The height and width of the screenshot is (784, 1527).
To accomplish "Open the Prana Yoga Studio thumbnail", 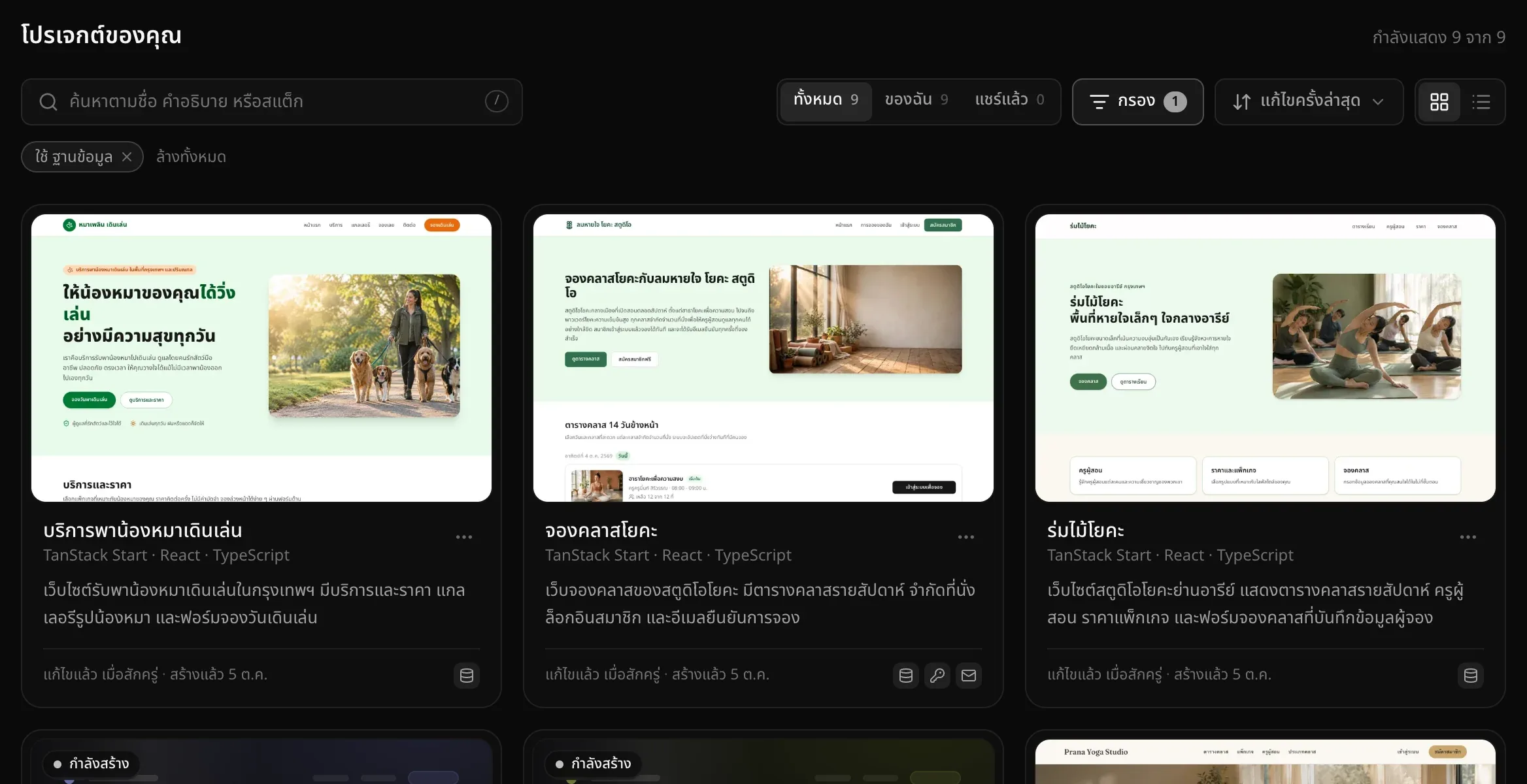I will coord(1266,762).
